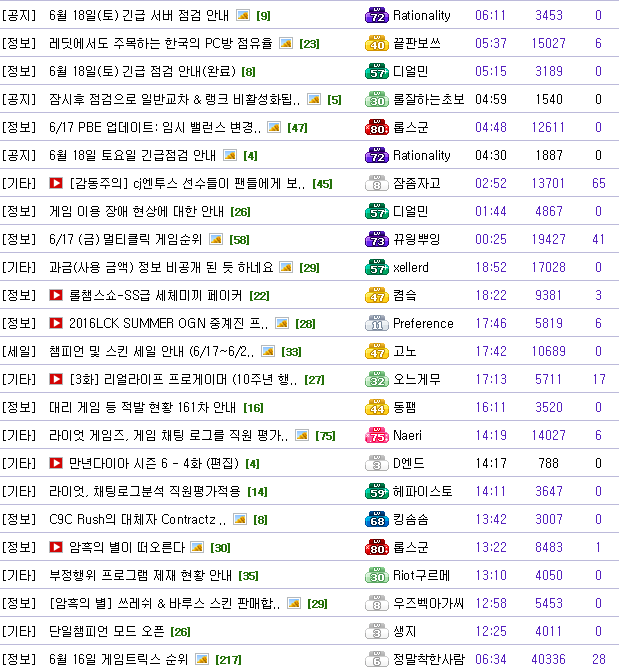623x672 pixels.
Task: Click video icon on '롤챔스쇼-SS급 세체미끼 페이커'
Action: click(56, 295)
